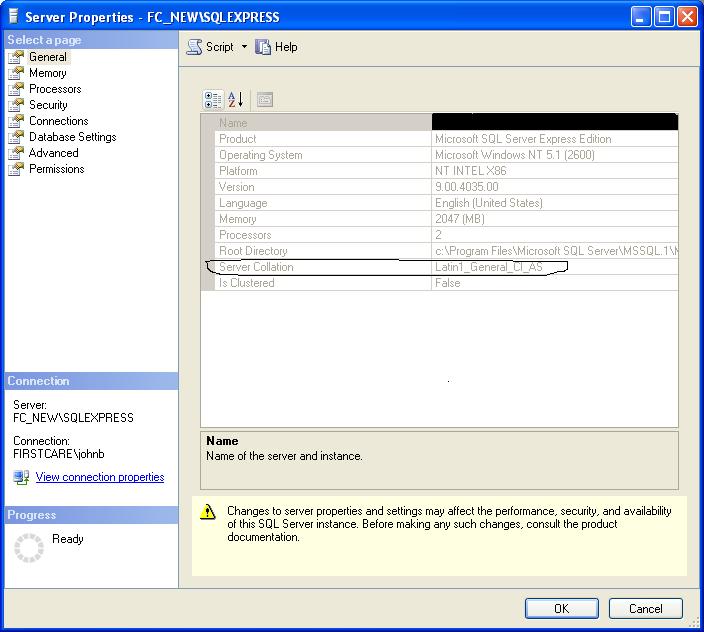Image resolution: width=704 pixels, height=632 pixels.
Task: Open the Permissions page label
Action: click(x=57, y=169)
